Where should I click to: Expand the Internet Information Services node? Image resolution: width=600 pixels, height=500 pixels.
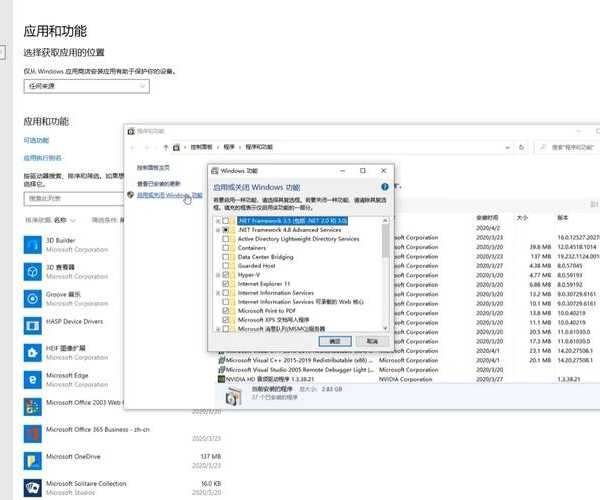(218, 293)
